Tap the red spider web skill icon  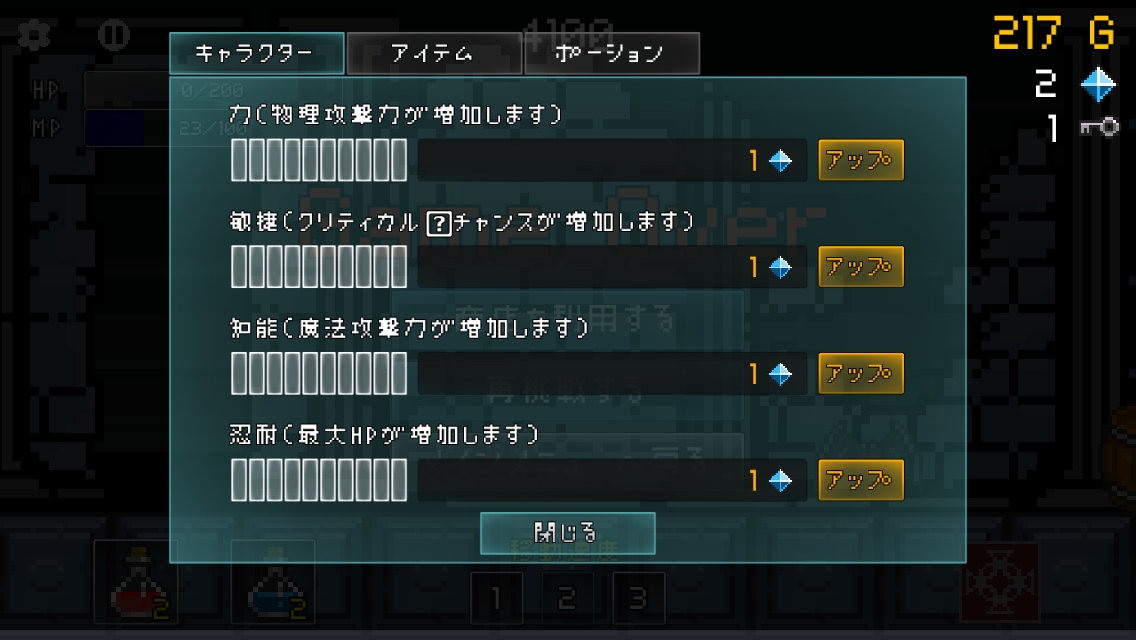[1000, 582]
